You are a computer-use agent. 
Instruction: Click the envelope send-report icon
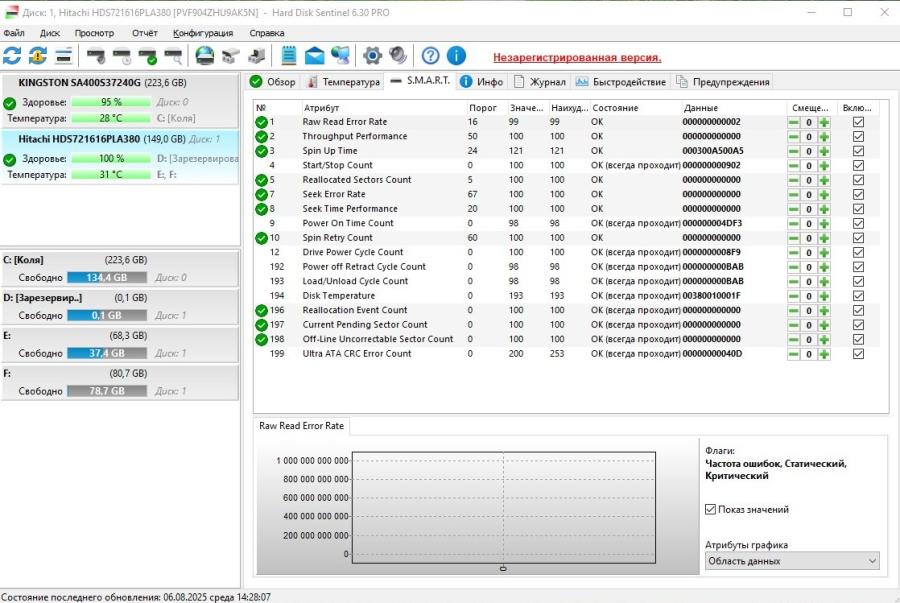315,55
